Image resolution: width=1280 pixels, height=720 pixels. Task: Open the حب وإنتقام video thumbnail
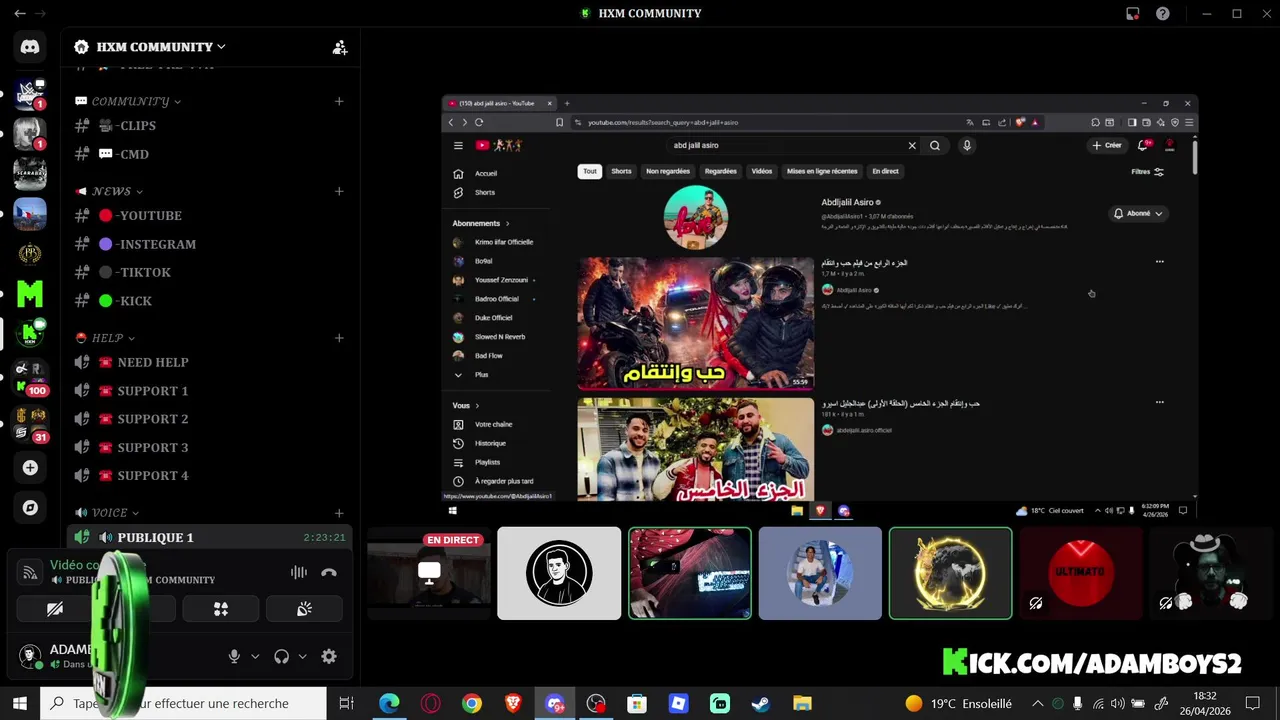click(696, 324)
